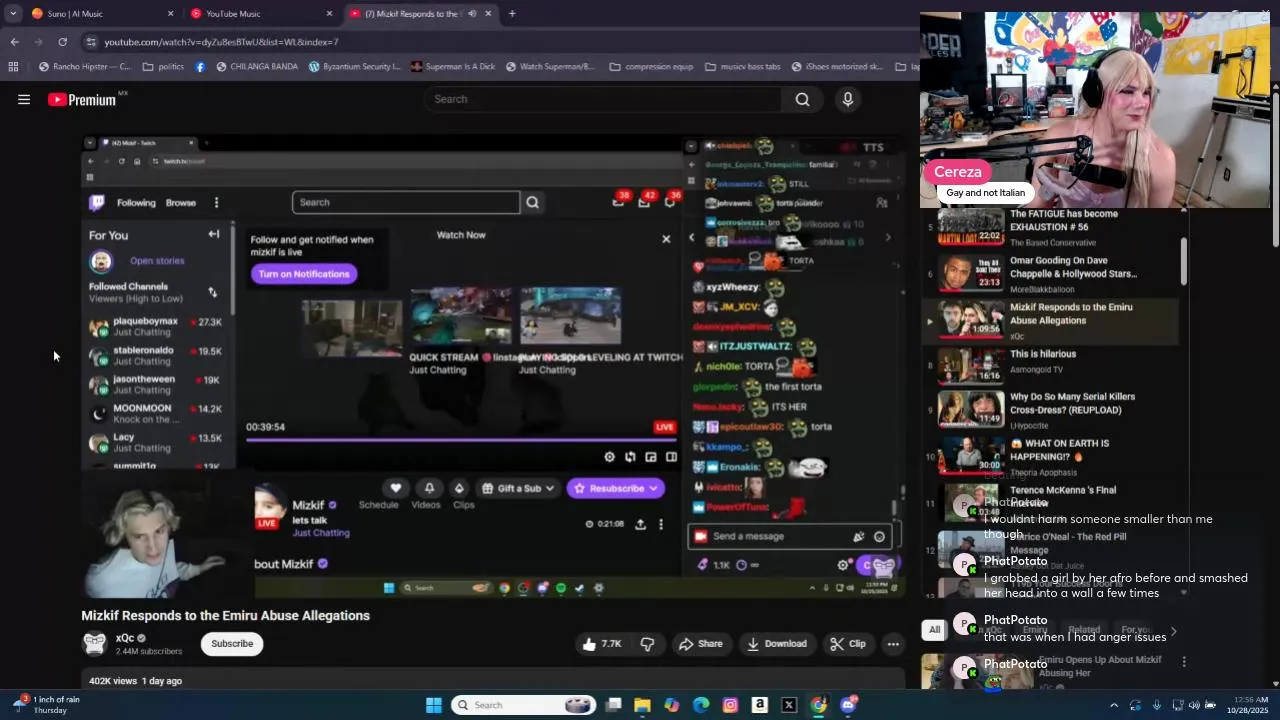Screen dimensions: 1280x720
Task: Open the Watch Superman bookmark
Action: click(x=551, y=67)
